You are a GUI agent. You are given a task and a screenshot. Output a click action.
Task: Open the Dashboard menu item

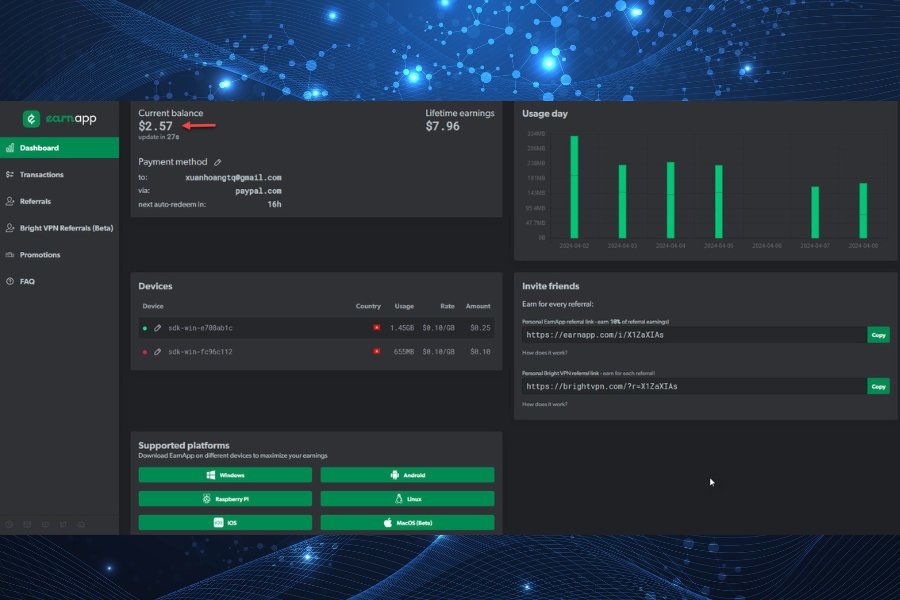tap(60, 148)
